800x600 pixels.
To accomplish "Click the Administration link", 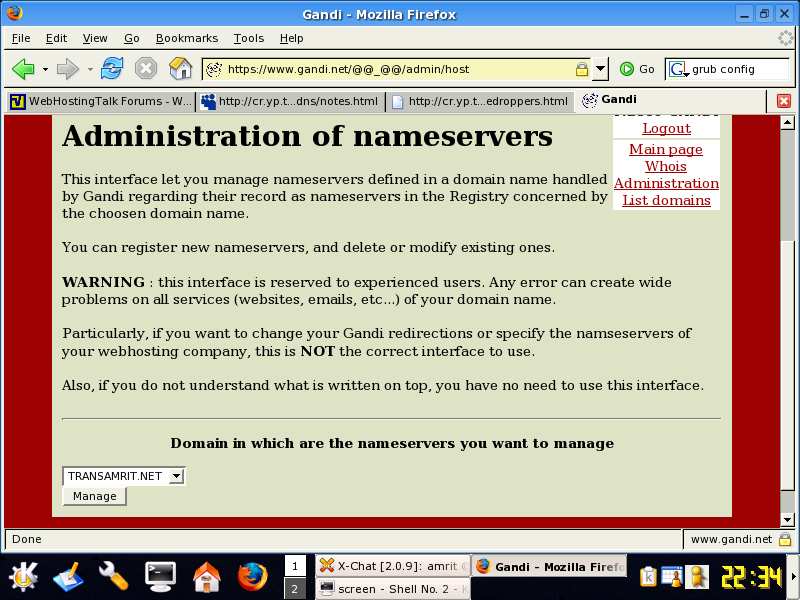I will click(666, 183).
